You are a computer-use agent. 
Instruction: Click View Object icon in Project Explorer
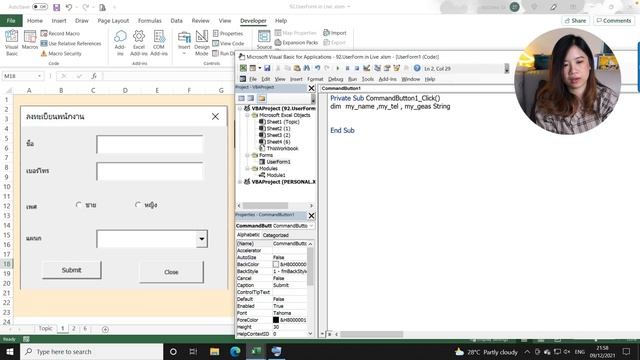251,98
